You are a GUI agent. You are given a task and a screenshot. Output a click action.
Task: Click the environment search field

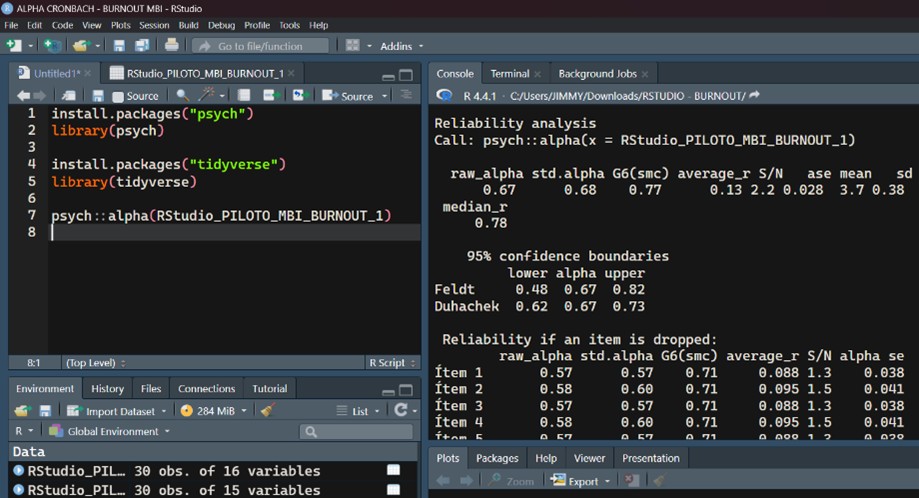click(356, 432)
